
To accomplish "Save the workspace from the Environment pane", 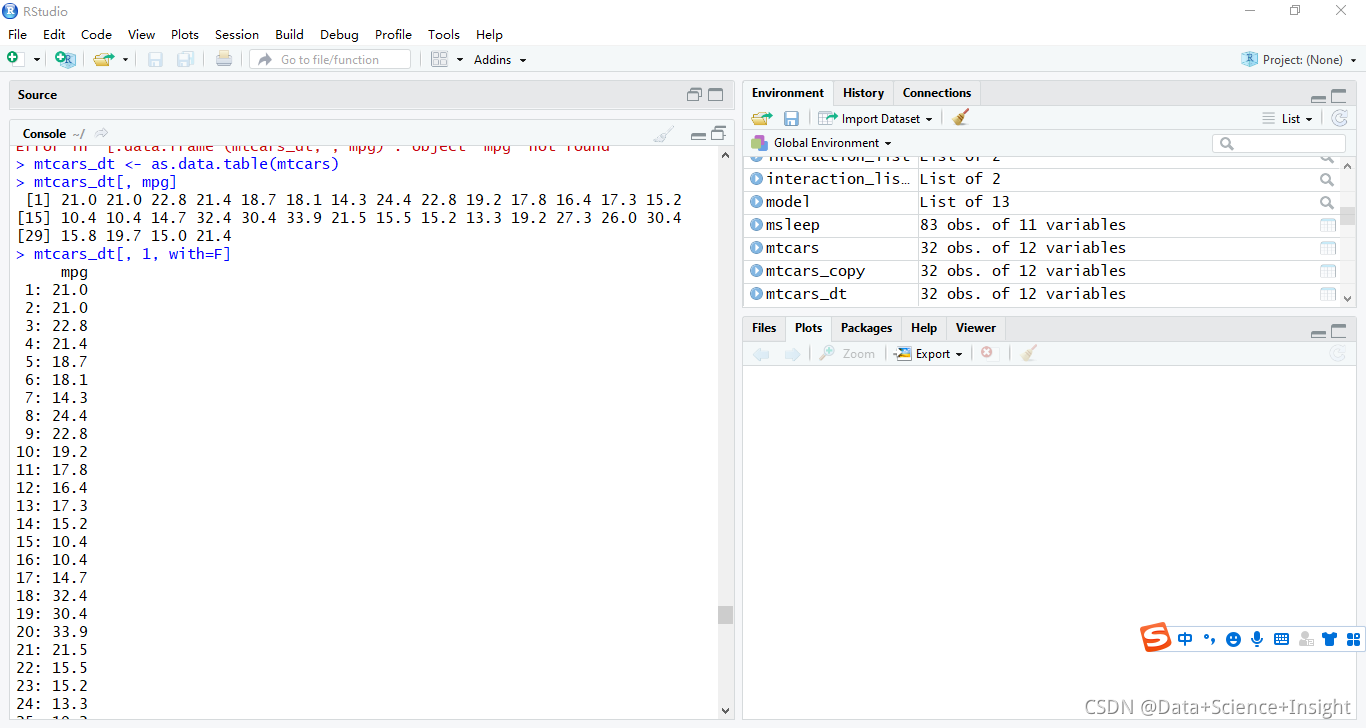I will point(791,117).
